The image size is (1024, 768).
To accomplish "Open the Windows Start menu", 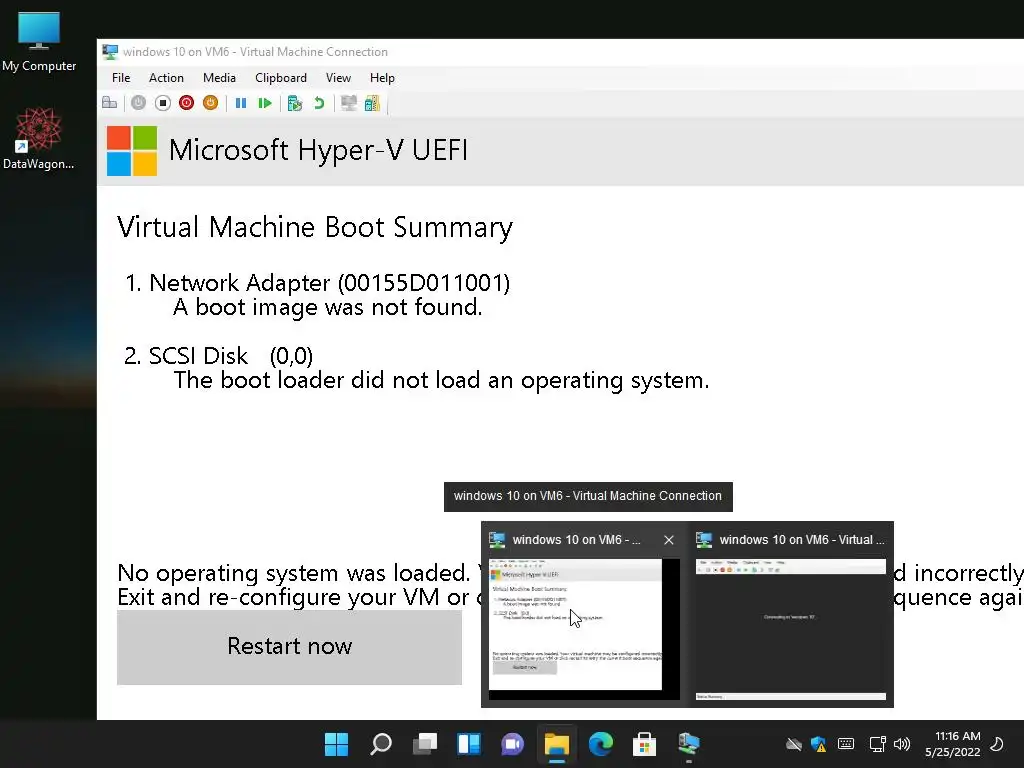I will coord(337,744).
